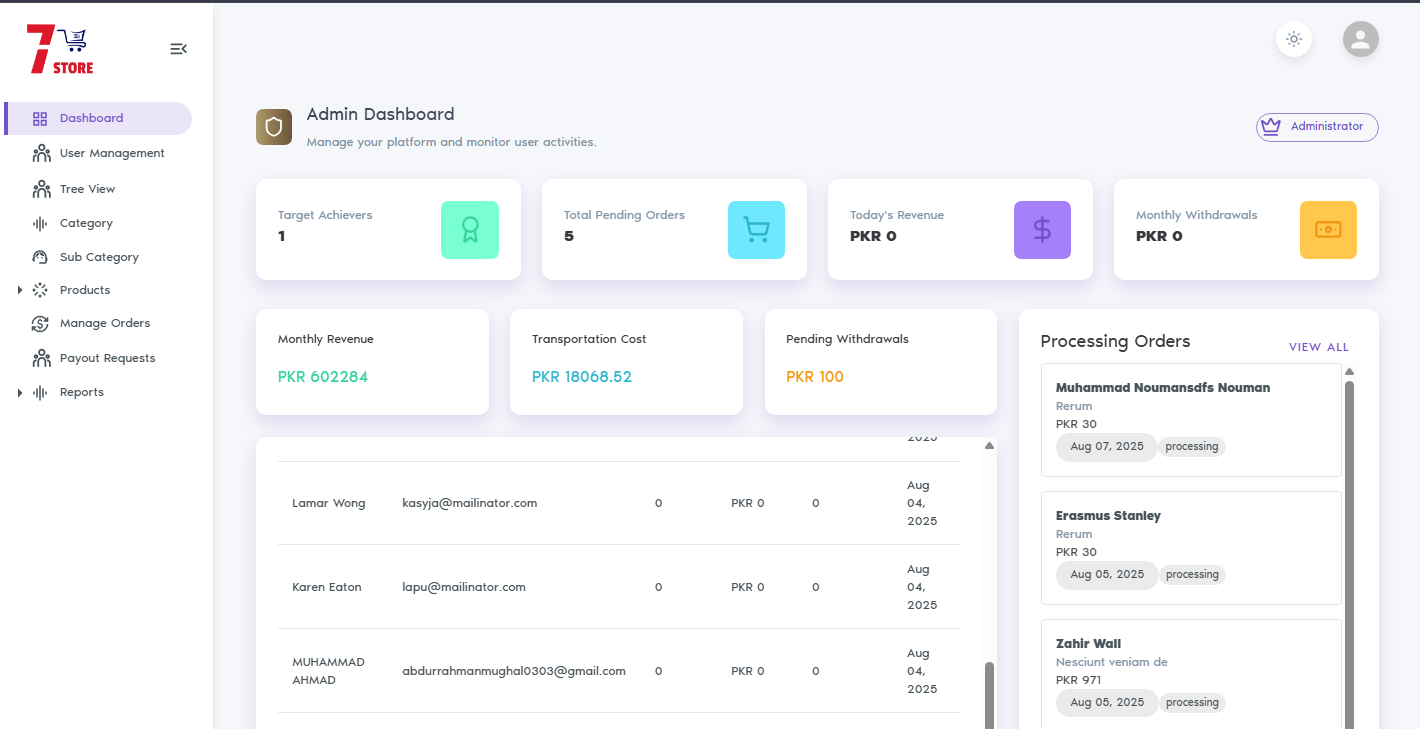Select MUHAMMAD AHMAD name cell
1420x729 pixels.
click(329, 671)
